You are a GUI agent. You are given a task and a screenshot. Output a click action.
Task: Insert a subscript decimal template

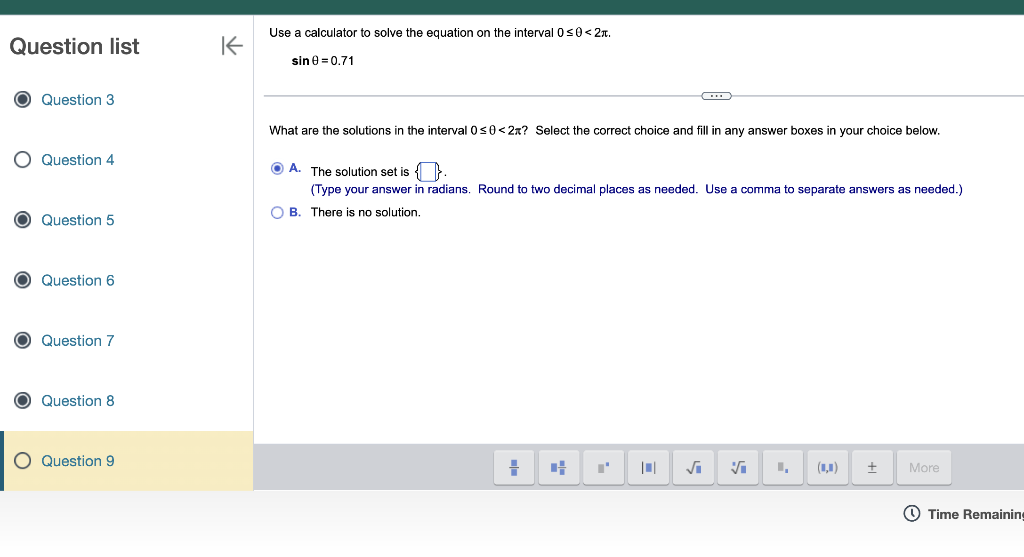(782, 468)
